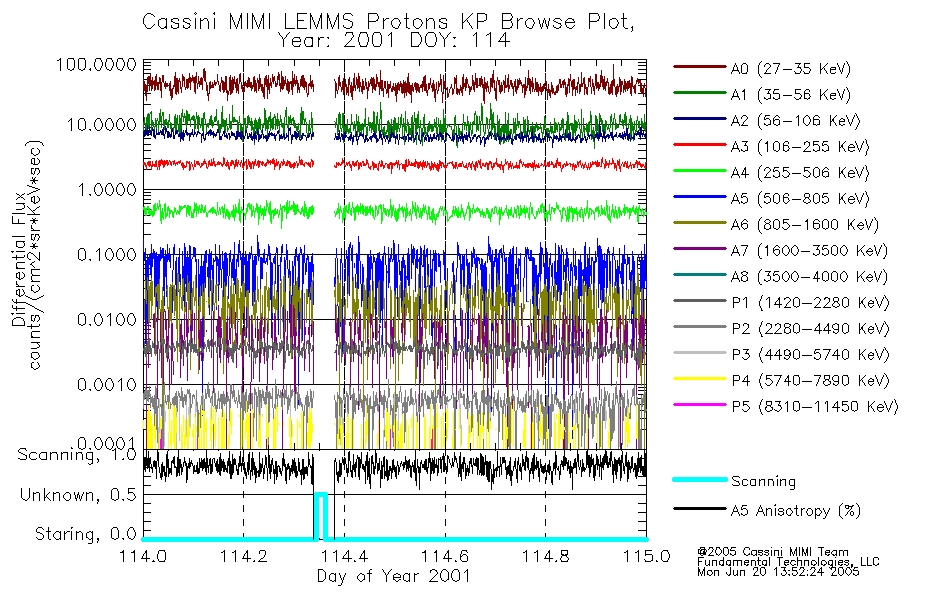Click the Year: 2001 DOY: 114 subtitle

(394, 41)
